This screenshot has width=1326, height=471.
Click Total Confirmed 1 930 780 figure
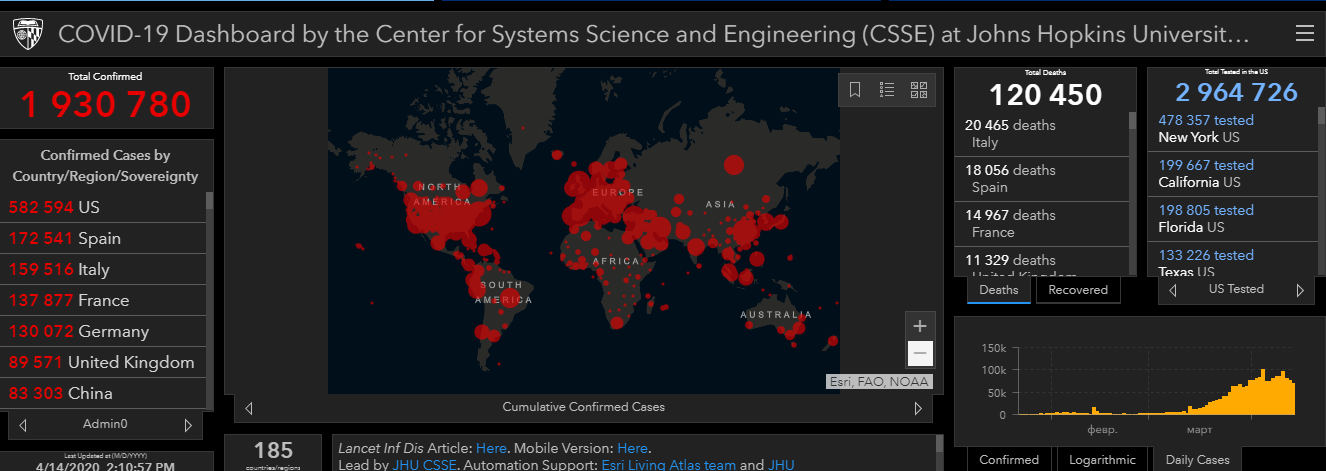(106, 104)
